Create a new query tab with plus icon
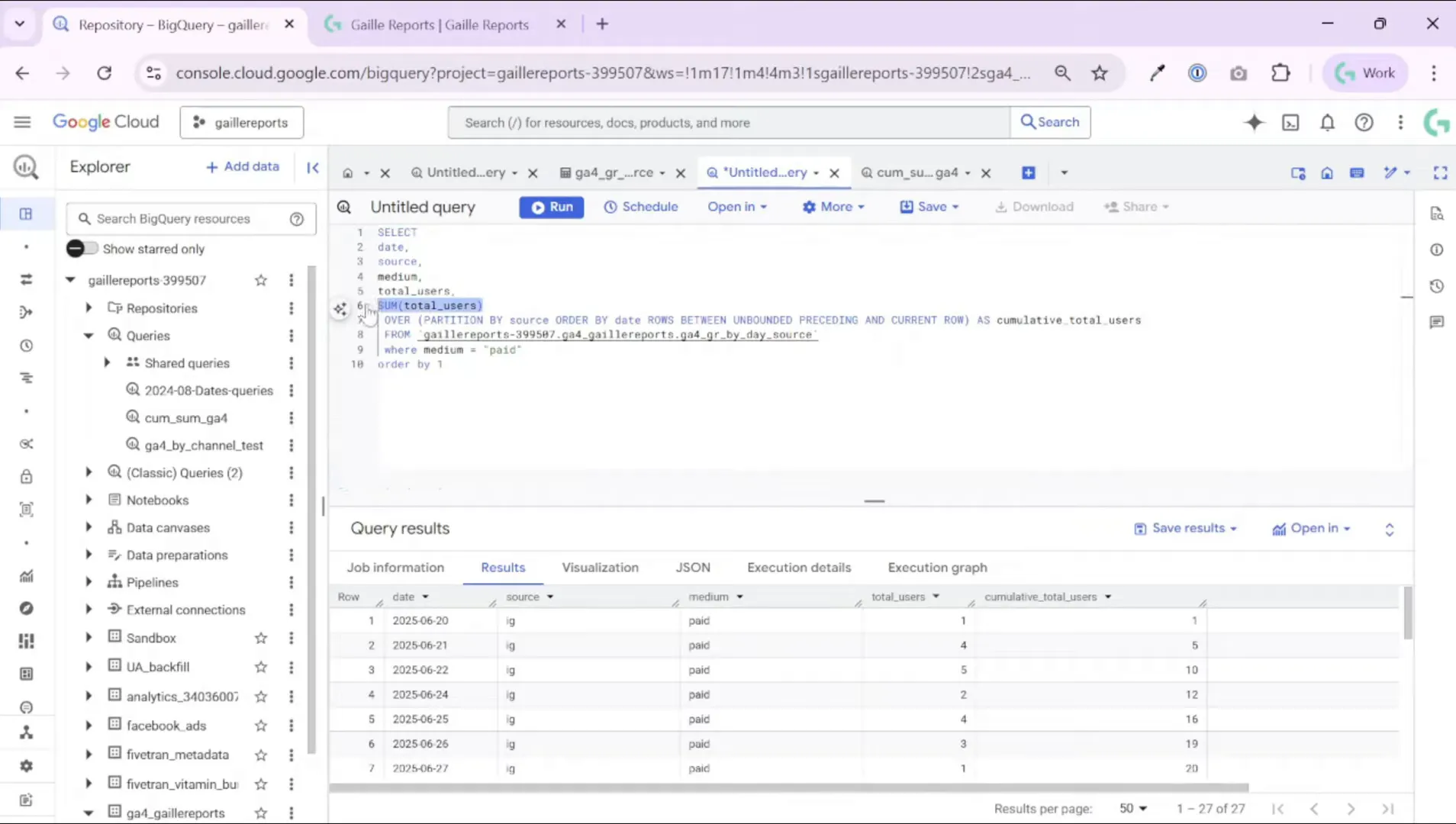Viewport: 1456px width, 824px height. 1029,173
